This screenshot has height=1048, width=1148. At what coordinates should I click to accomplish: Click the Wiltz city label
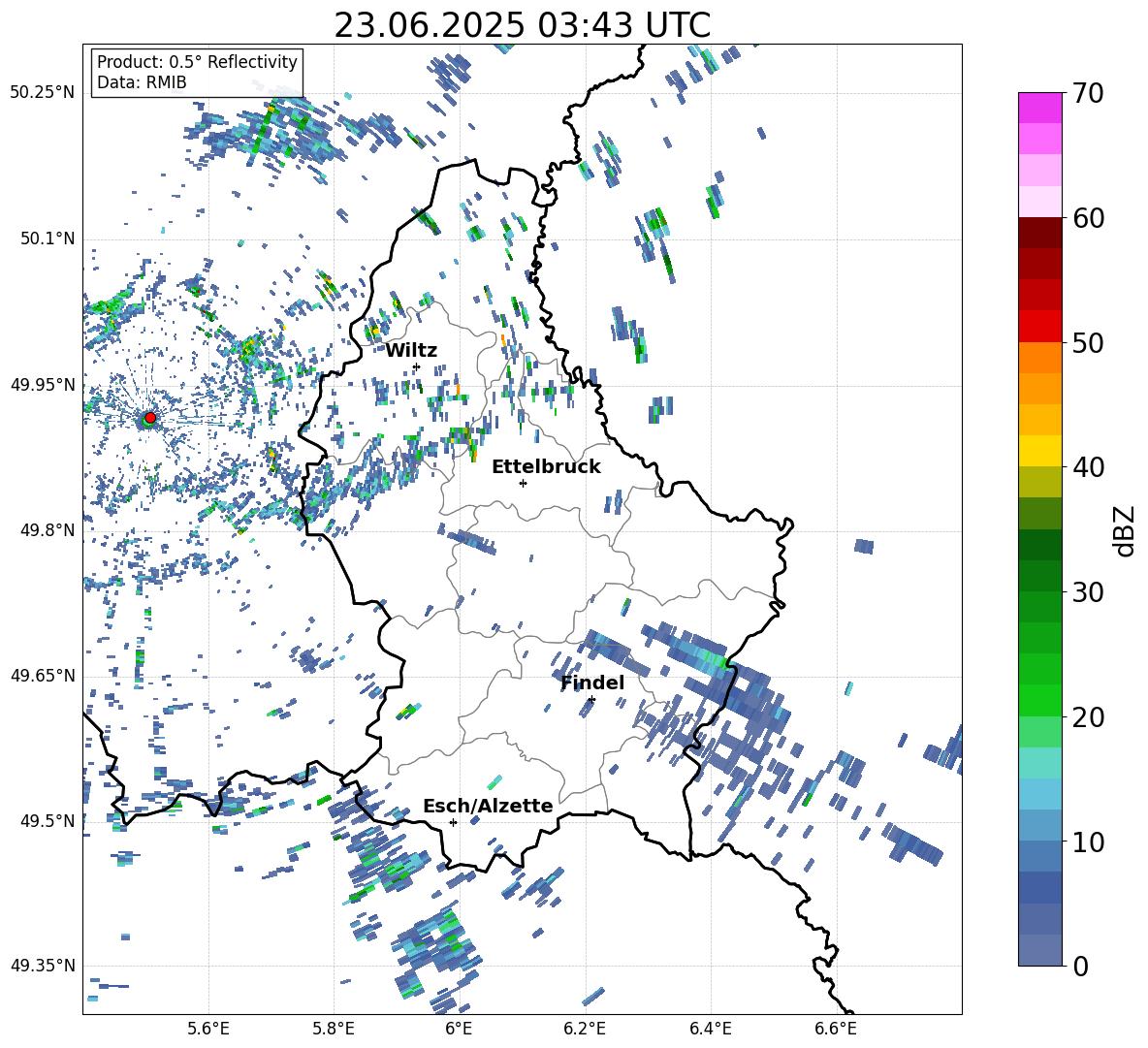pos(411,351)
